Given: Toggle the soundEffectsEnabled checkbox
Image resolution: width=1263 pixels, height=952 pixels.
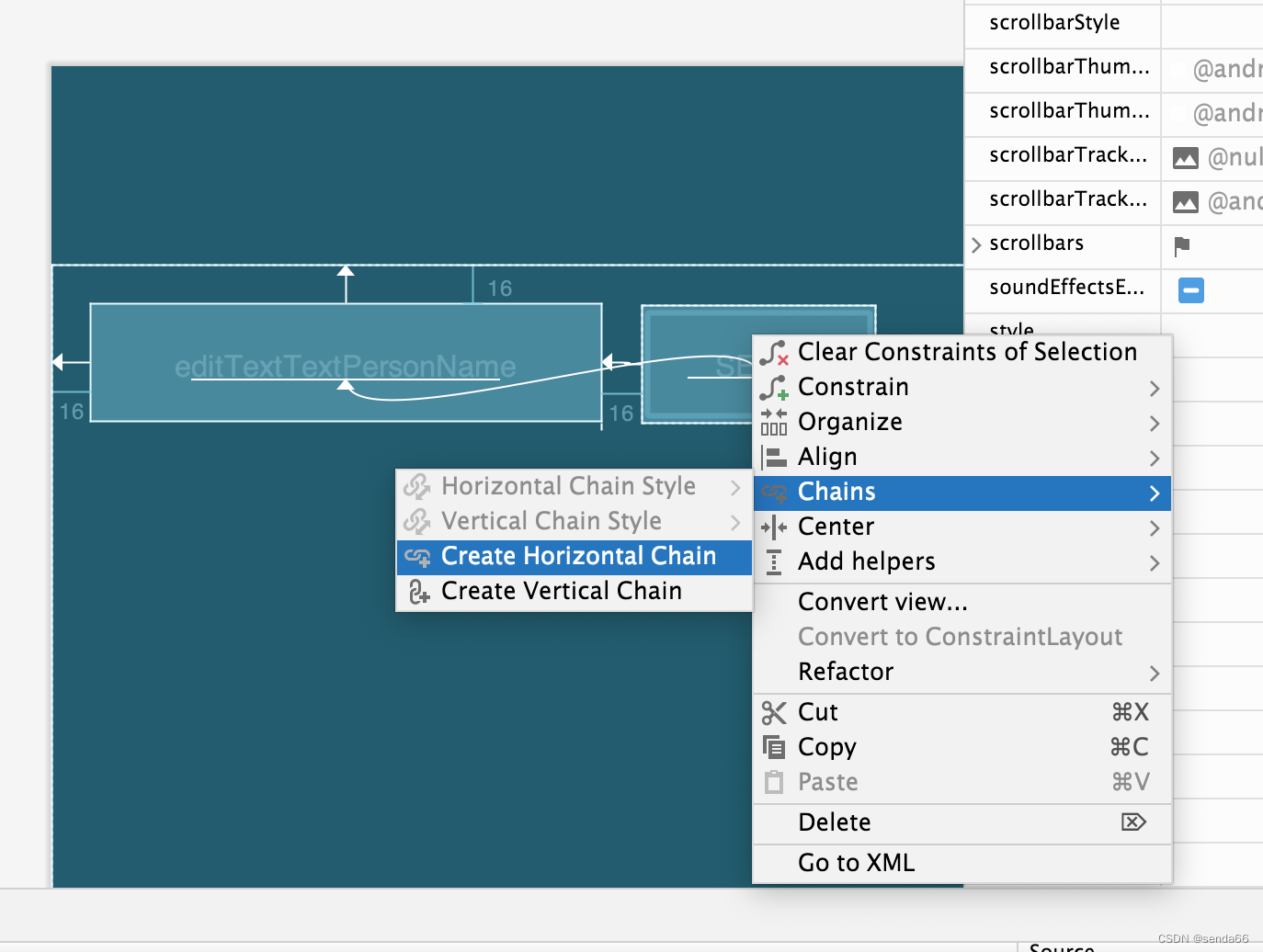Looking at the screenshot, I should point(1191,290).
